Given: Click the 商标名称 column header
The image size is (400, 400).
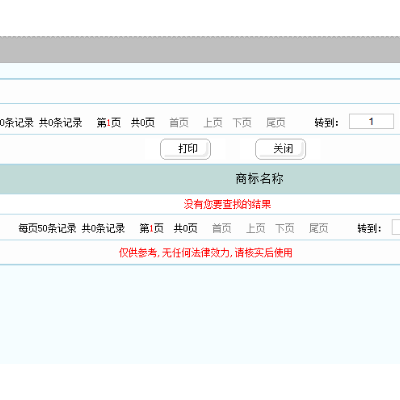Looking at the screenshot, I should tap(259, 179).
